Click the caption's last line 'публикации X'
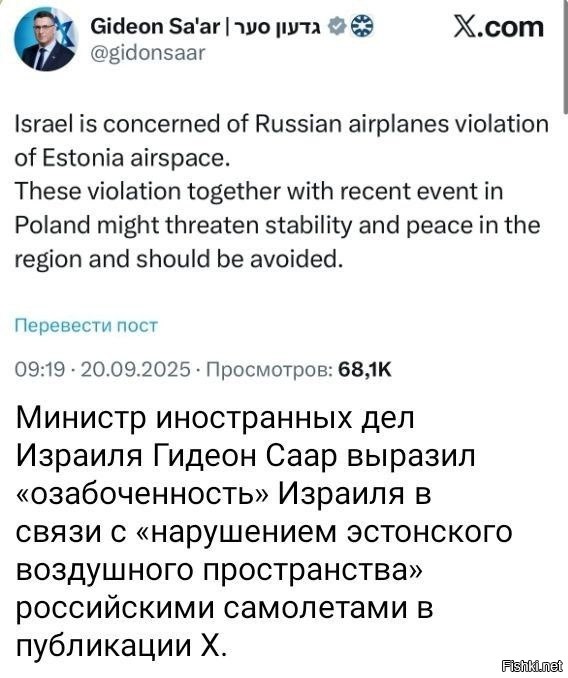Screen dimensions: 568x678 tap(121, 646)
